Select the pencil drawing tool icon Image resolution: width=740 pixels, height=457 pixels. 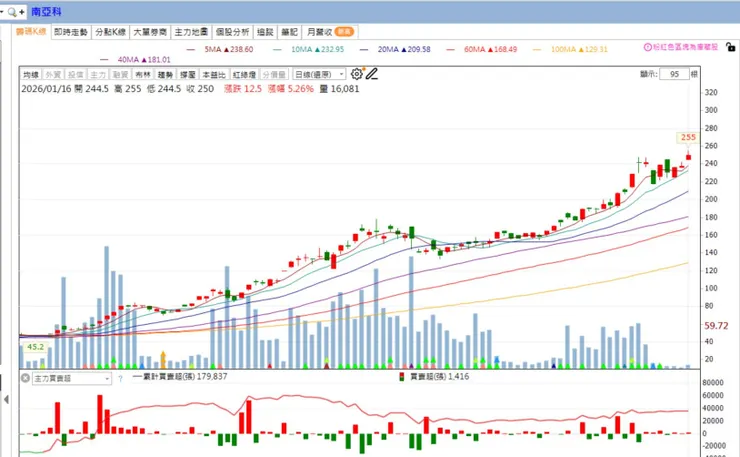pyautogui.click(x=372, y=74)
